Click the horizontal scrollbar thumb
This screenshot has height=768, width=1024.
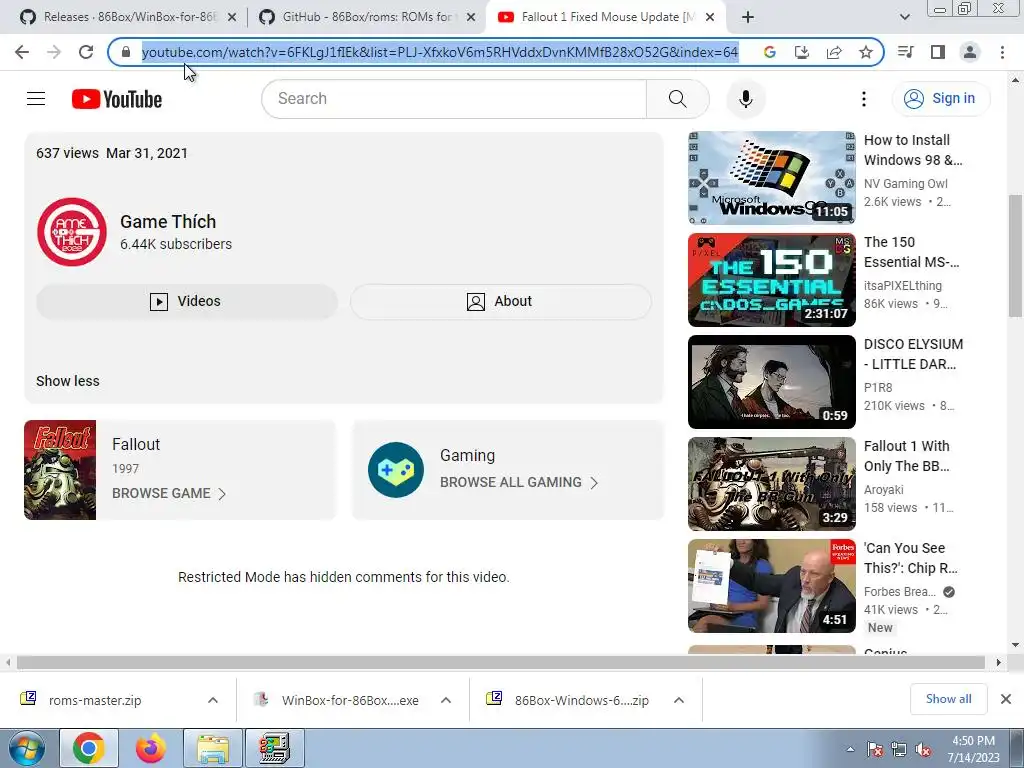pos(501,663)
